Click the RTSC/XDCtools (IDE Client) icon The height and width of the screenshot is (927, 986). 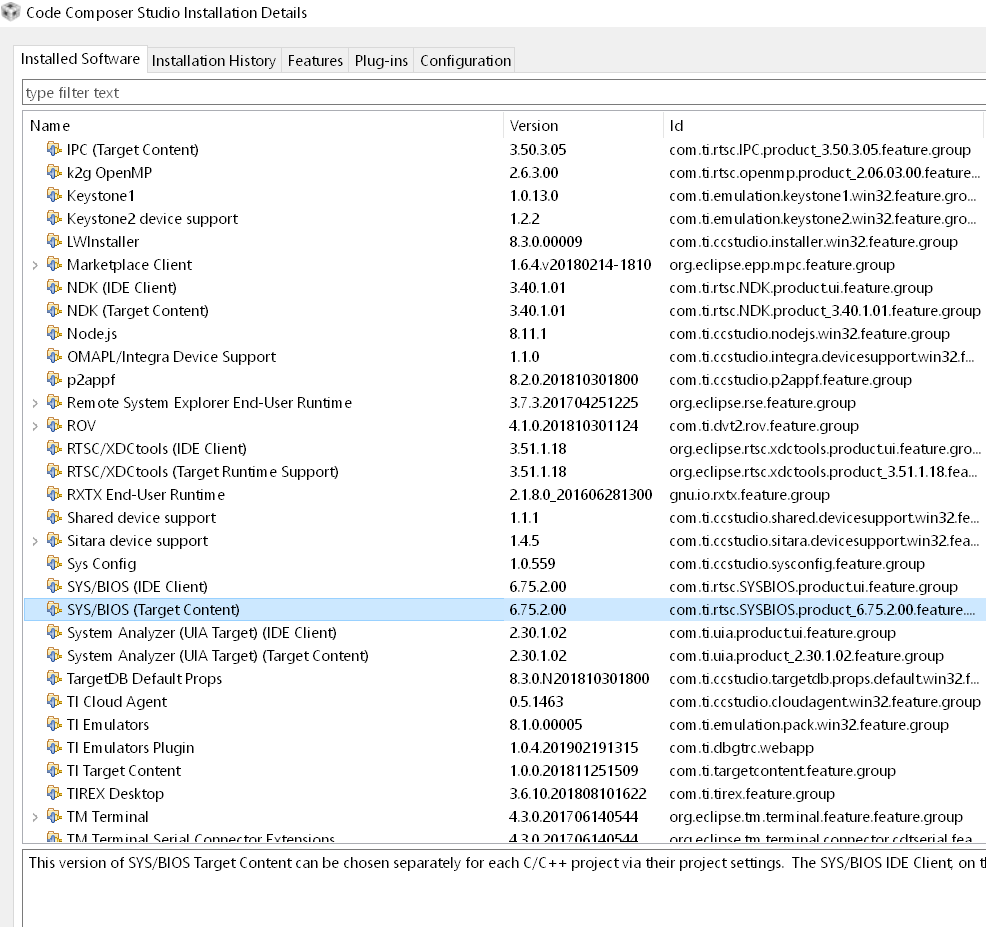coord(54,448)
